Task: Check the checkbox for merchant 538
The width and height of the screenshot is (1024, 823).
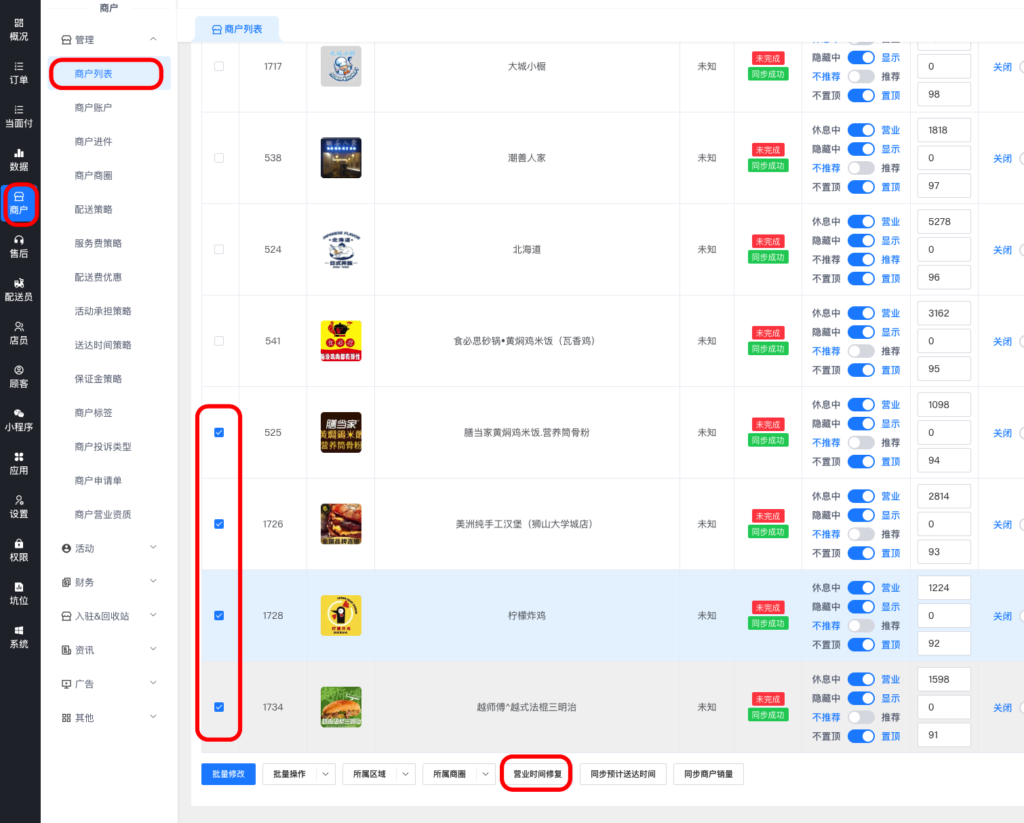Action: [219, 158]
